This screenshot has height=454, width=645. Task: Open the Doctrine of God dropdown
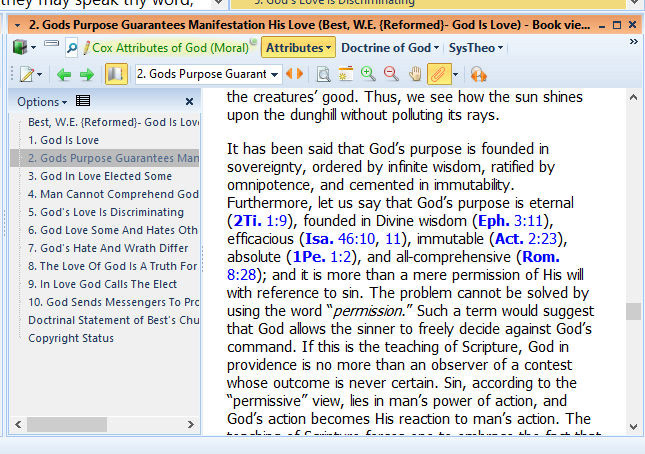pos(390,48)
